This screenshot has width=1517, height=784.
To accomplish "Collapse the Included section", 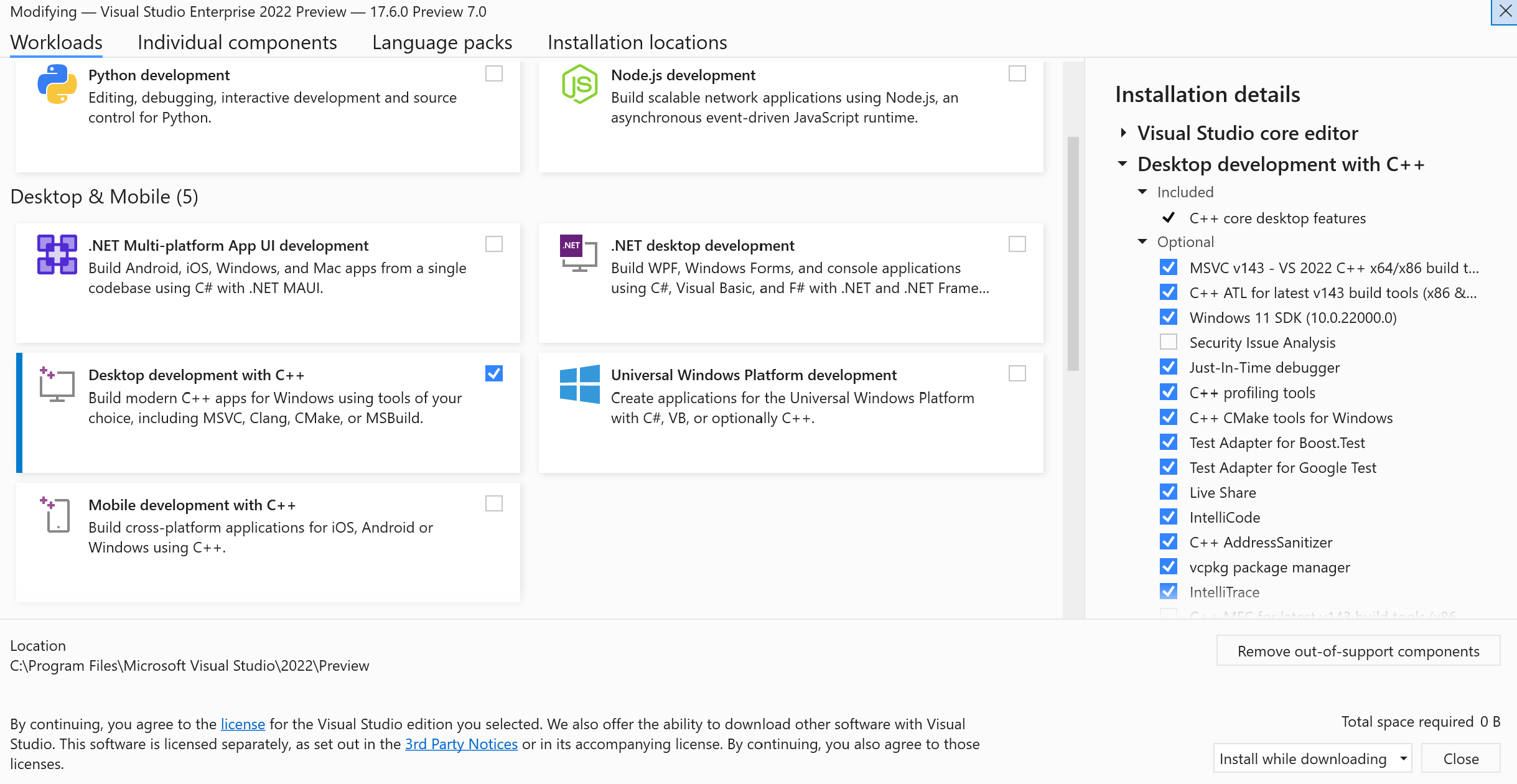I will click(x=1142, y=192).
